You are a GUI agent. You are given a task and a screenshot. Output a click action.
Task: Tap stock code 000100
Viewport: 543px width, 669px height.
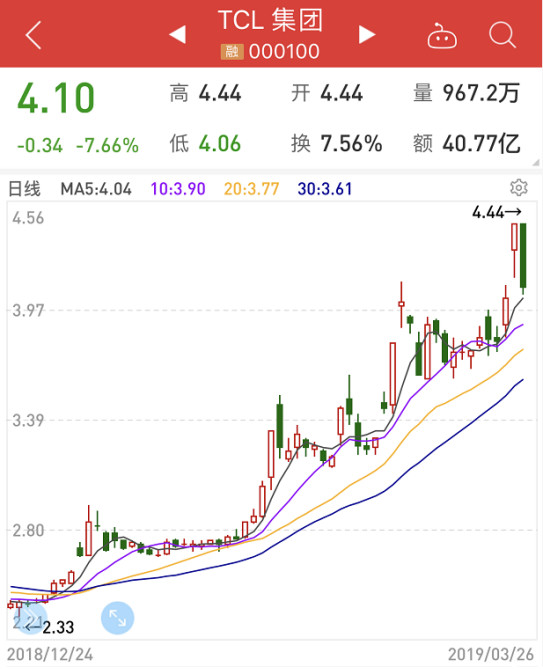(284, 52)
